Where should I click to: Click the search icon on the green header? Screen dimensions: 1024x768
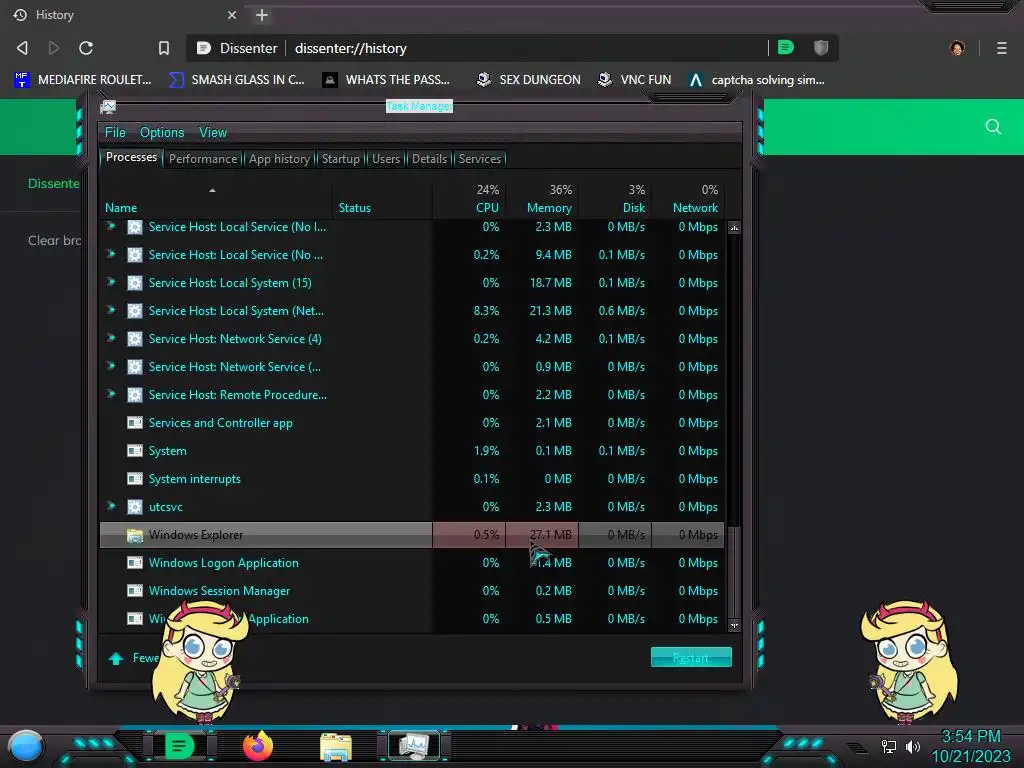[x=993, y=126]
